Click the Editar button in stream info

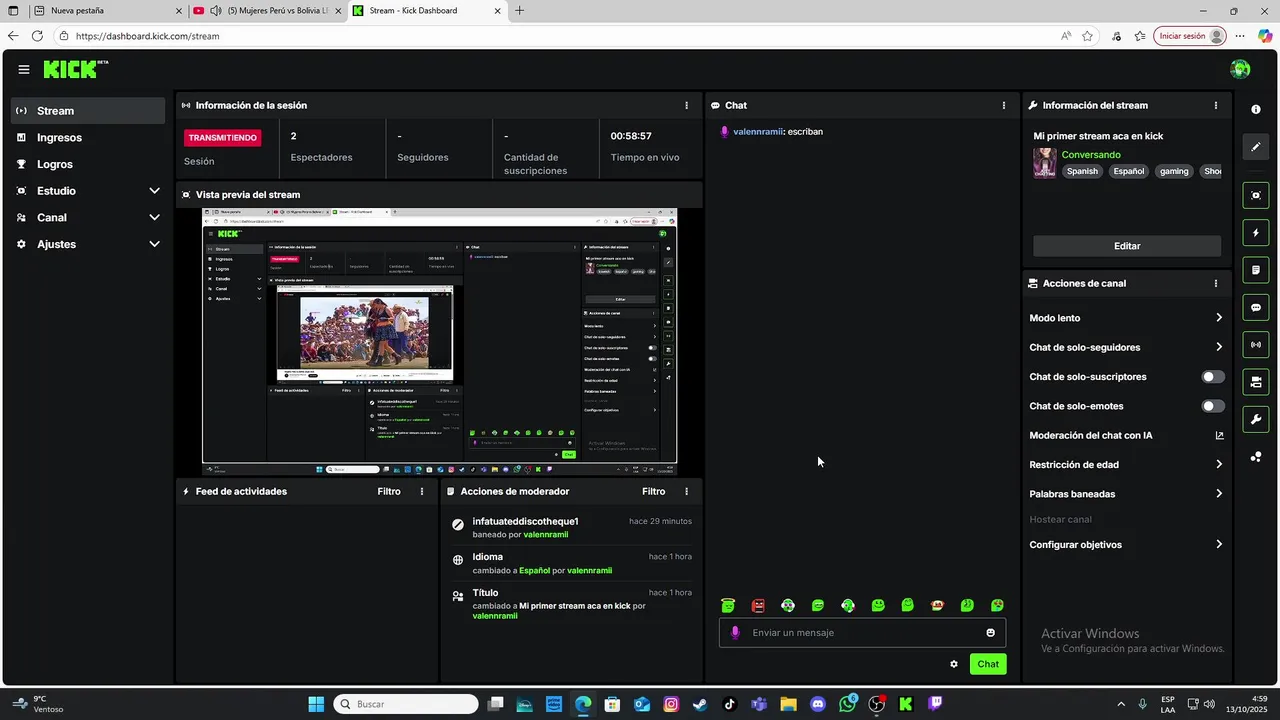coord(1127,246)
